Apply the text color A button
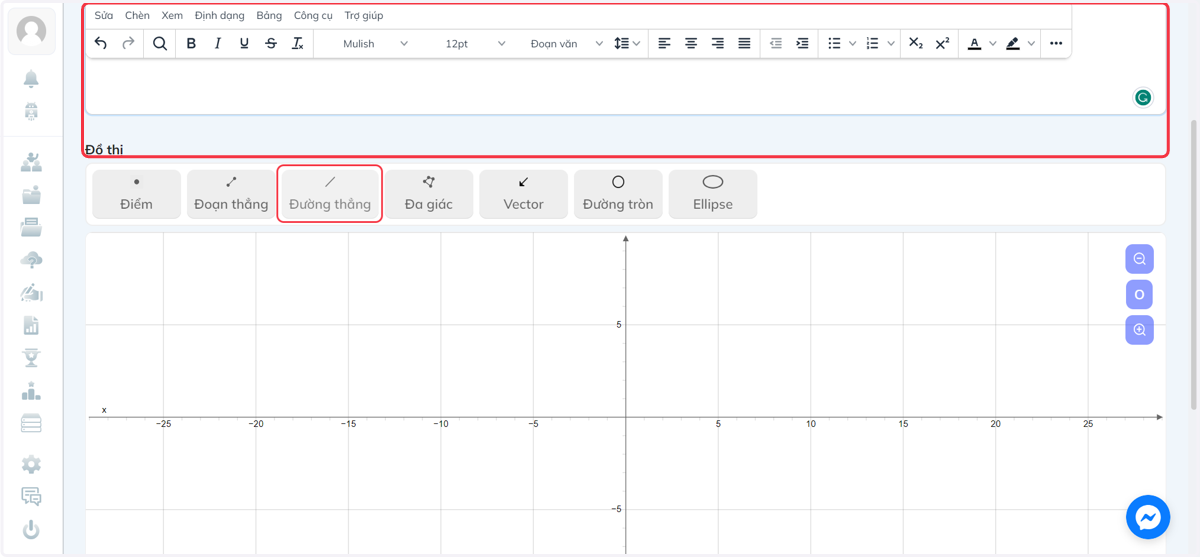1200x557 pixels. pyautogui.click(x=974, y=43)
